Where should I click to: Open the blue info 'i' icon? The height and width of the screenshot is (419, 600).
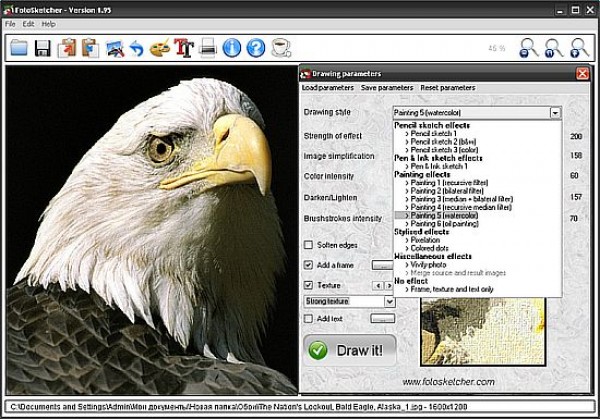pyautogui.click(x=232, y=47)
